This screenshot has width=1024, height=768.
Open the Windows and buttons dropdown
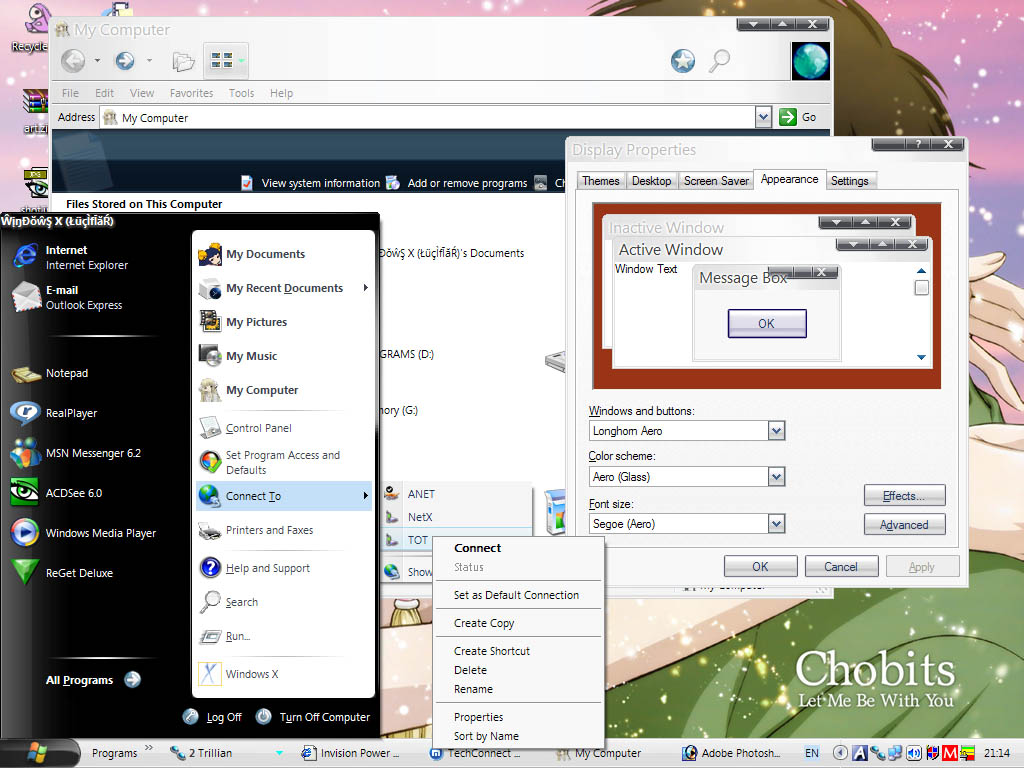click(774, 430)
